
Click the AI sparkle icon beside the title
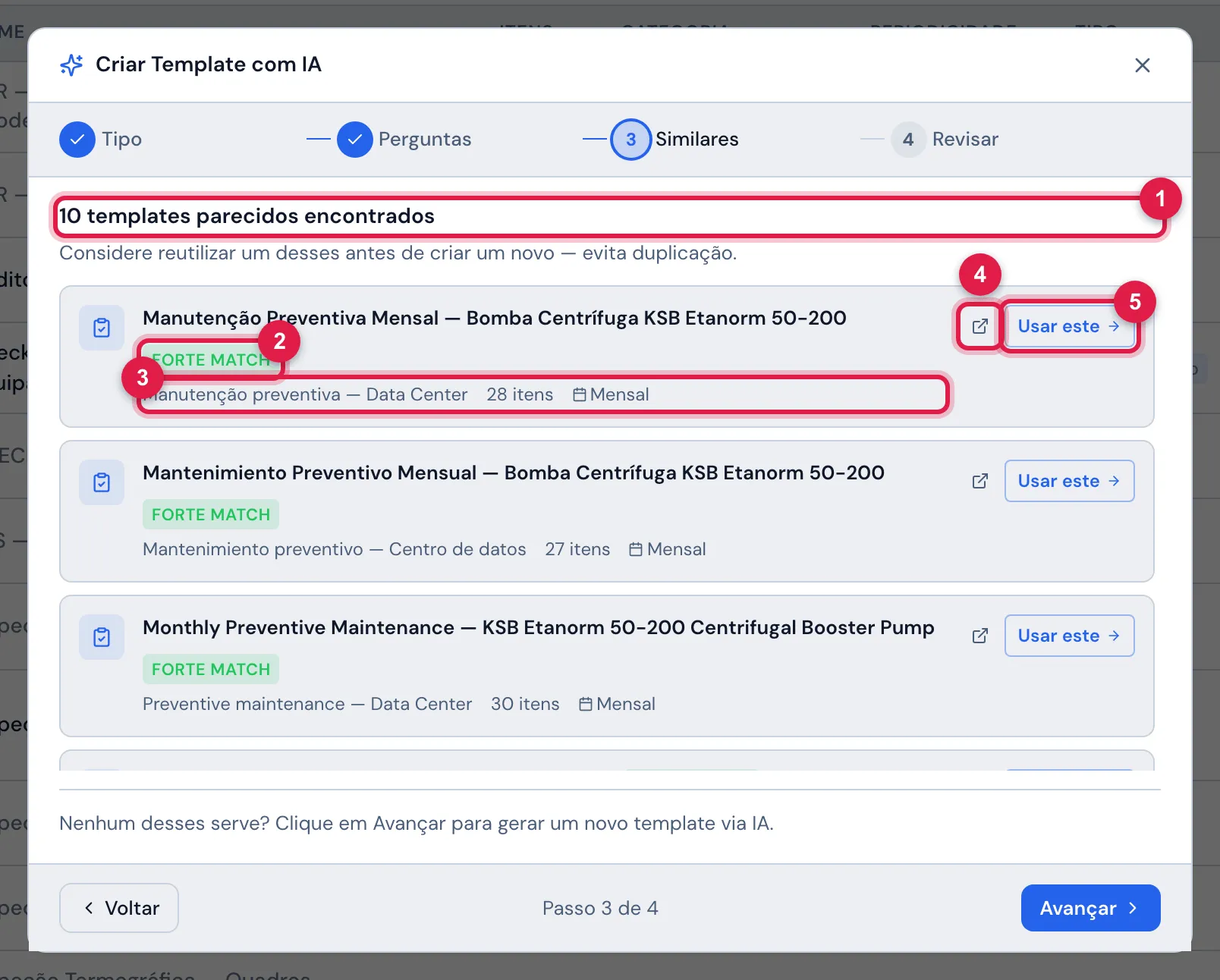71,65
